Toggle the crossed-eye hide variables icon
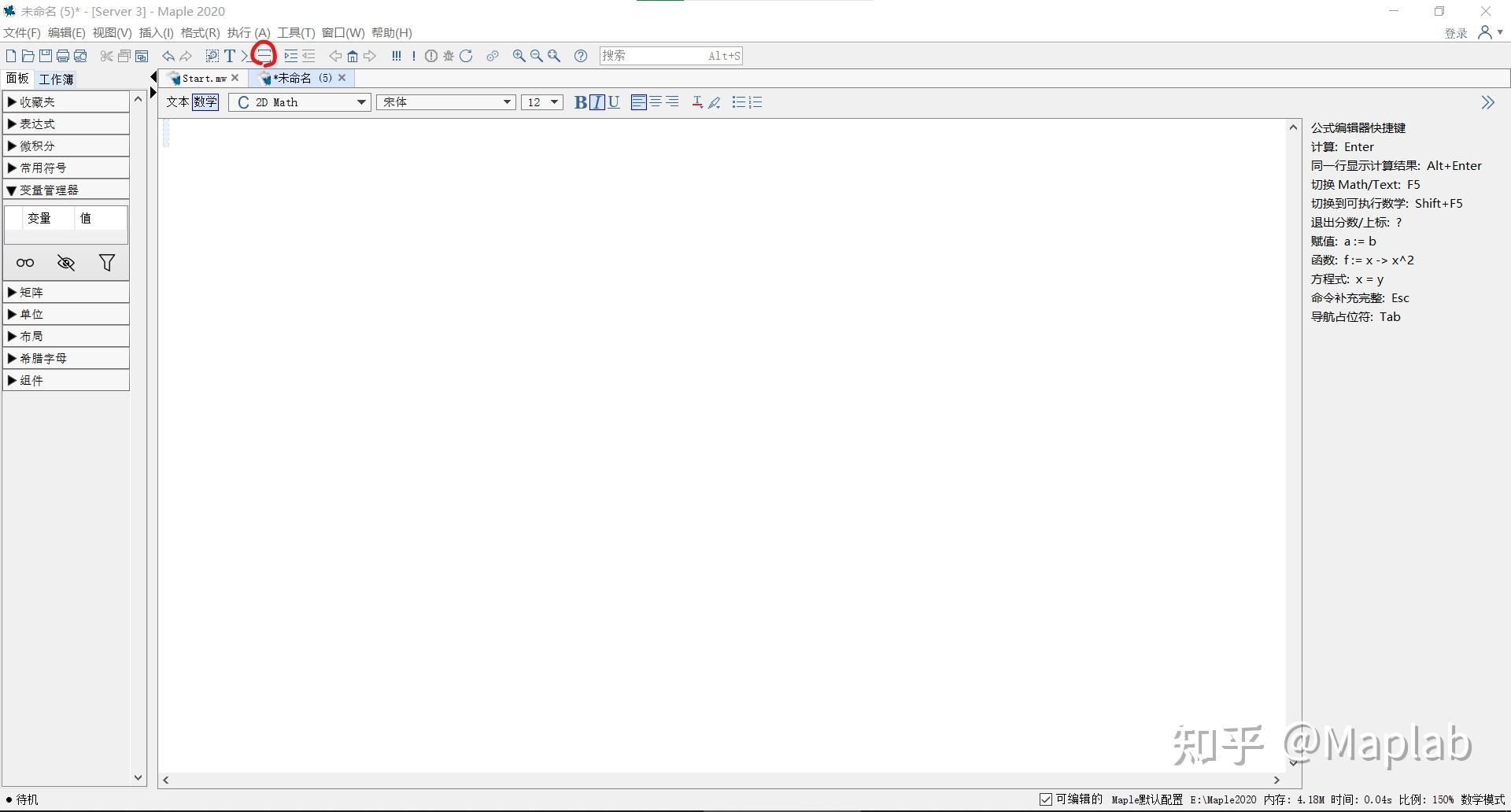 66,263
